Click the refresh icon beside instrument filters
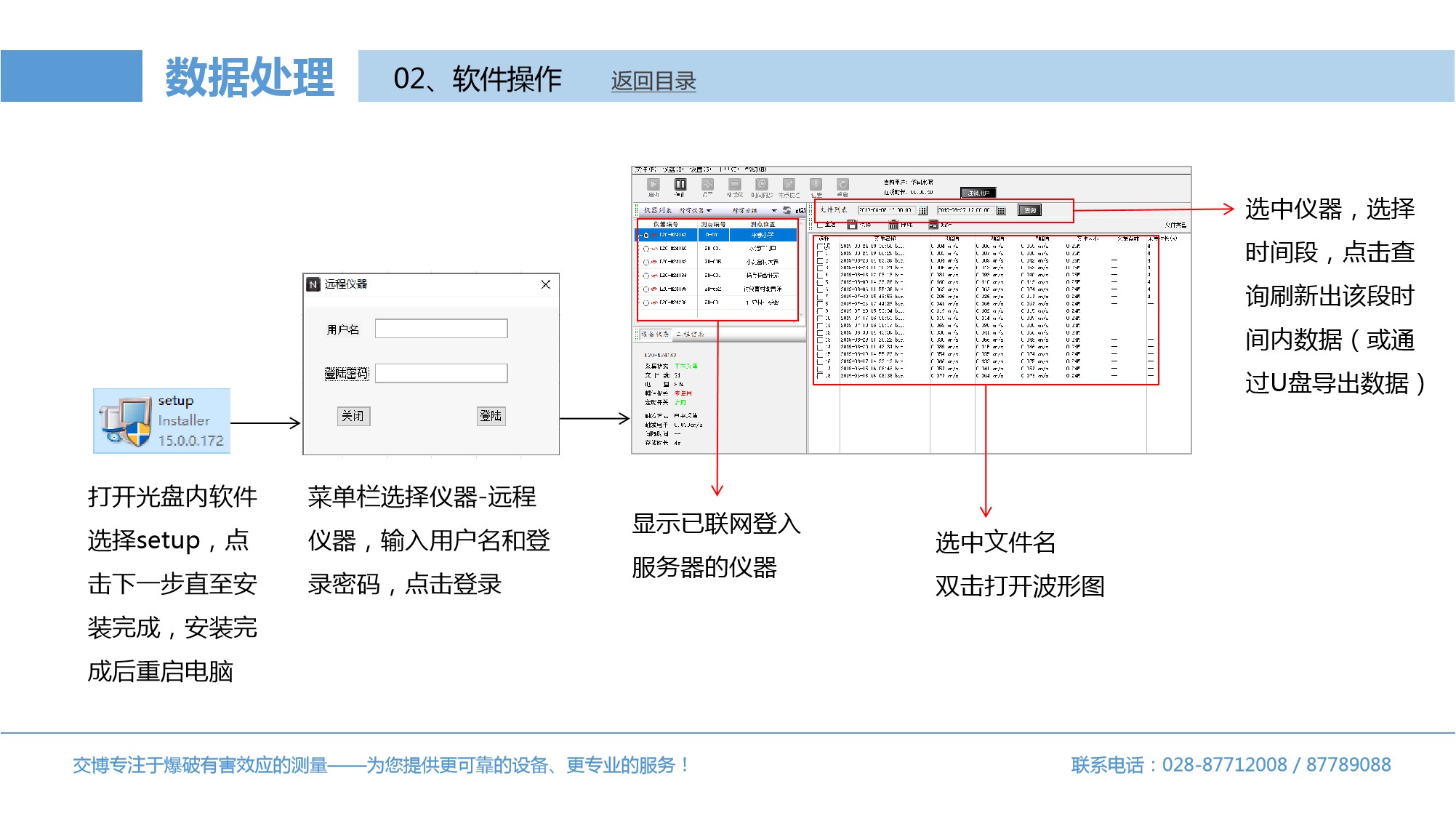The image size is (1456, 821). (x=787, y=210)
